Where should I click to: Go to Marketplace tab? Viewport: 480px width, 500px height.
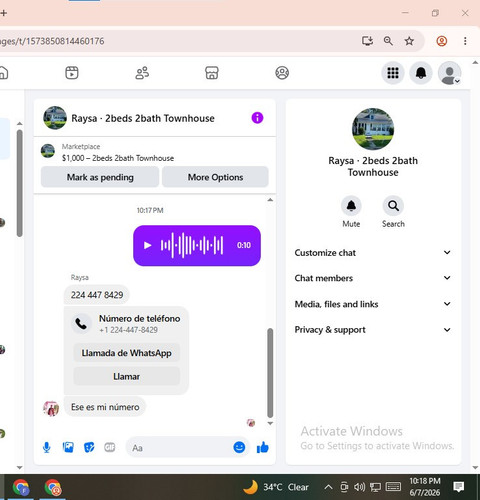click(212, 73)
